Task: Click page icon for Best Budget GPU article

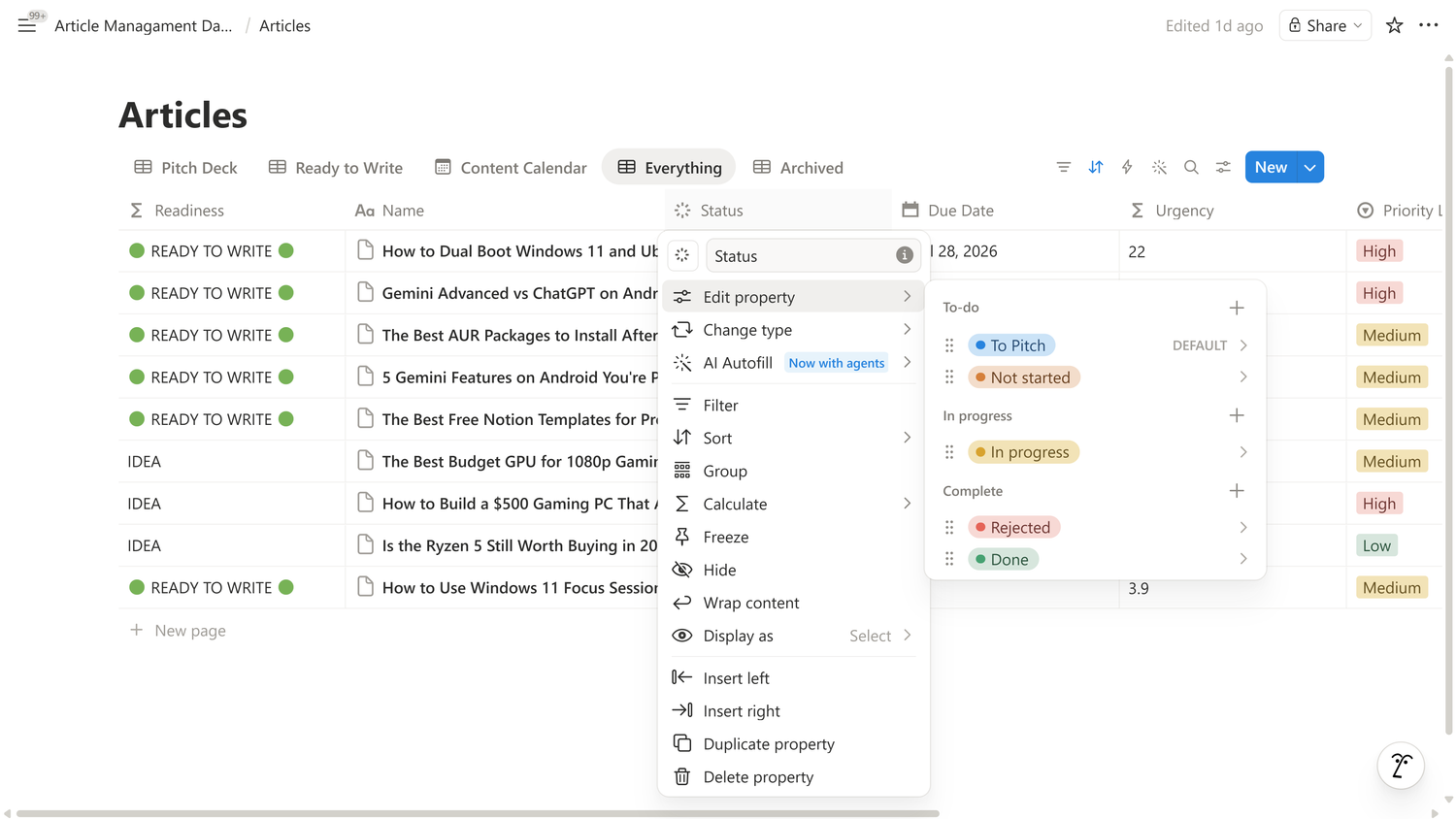Action: [x=365, y=461]
